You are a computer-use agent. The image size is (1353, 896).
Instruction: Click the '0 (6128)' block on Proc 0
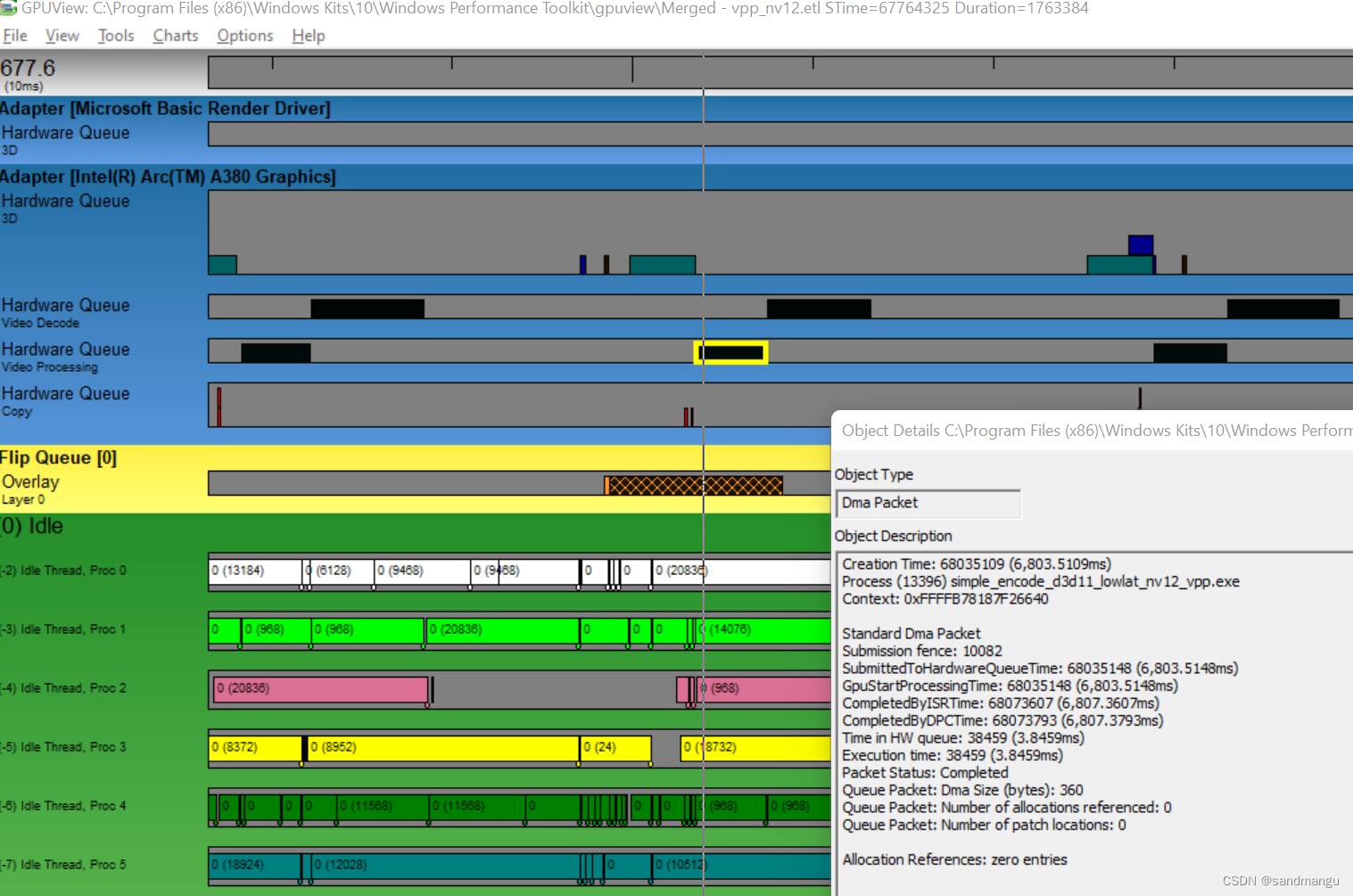pyautogui.click(x=340, y=571)
